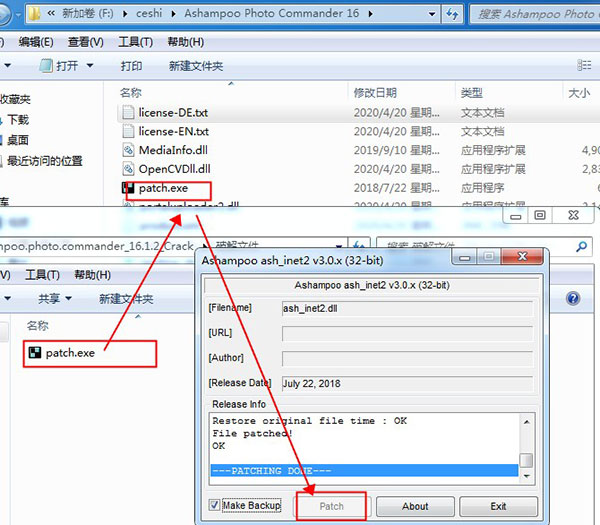
Task: Click the empty Author field
Action: 407,359
